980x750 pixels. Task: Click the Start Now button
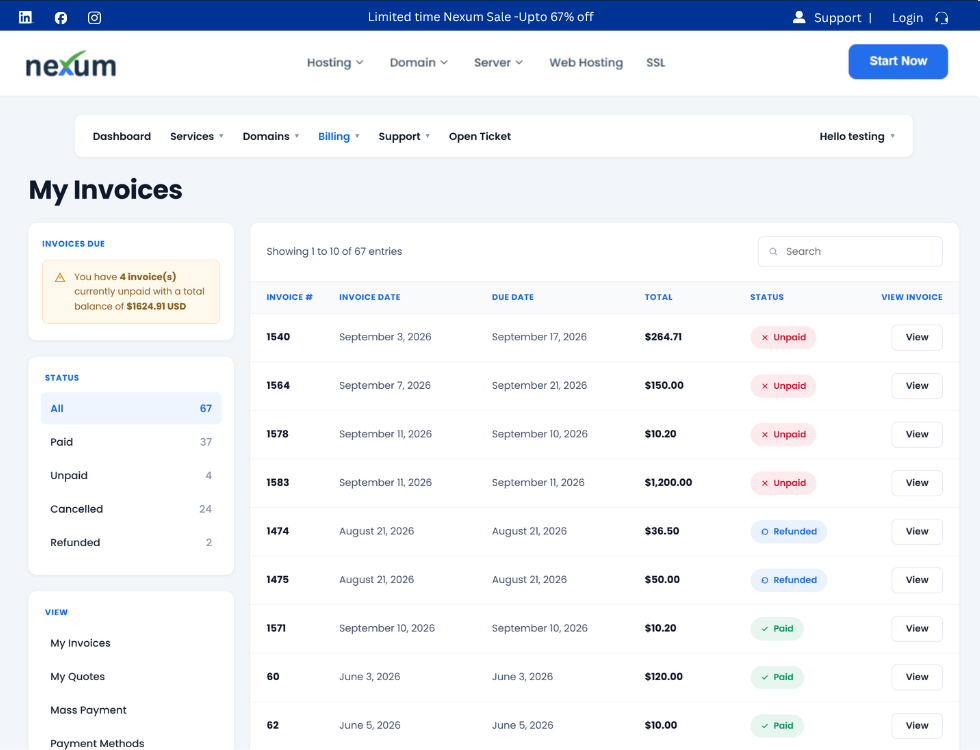[898, 61]
